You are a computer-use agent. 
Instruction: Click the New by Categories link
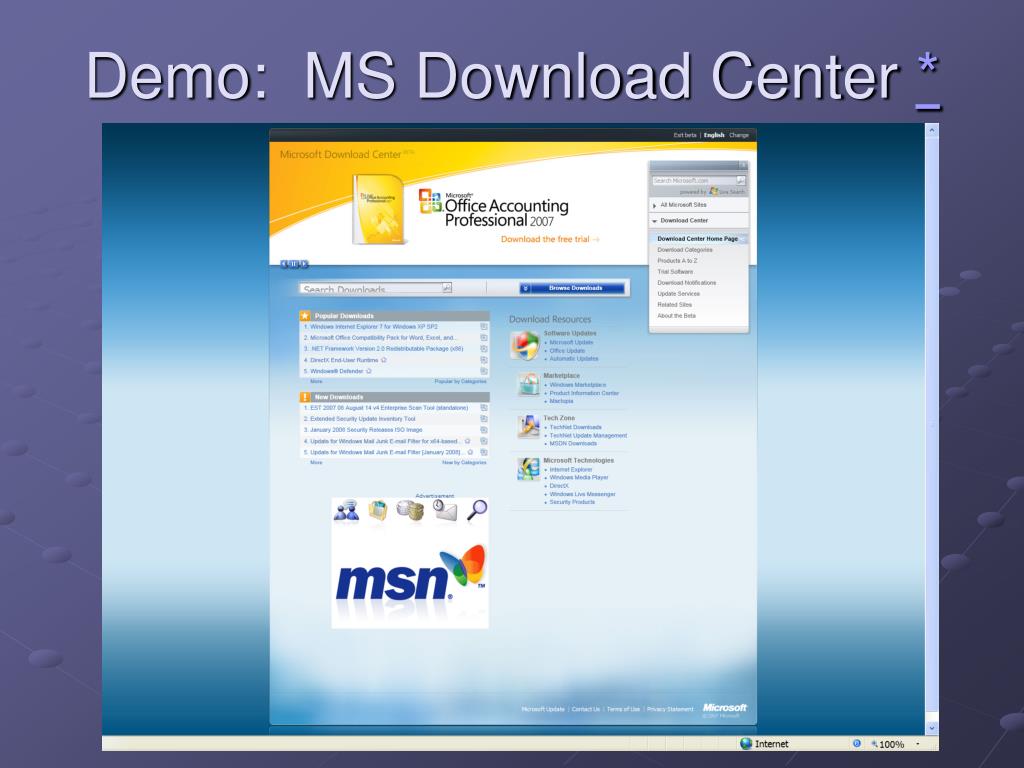[x=464, y=462]
